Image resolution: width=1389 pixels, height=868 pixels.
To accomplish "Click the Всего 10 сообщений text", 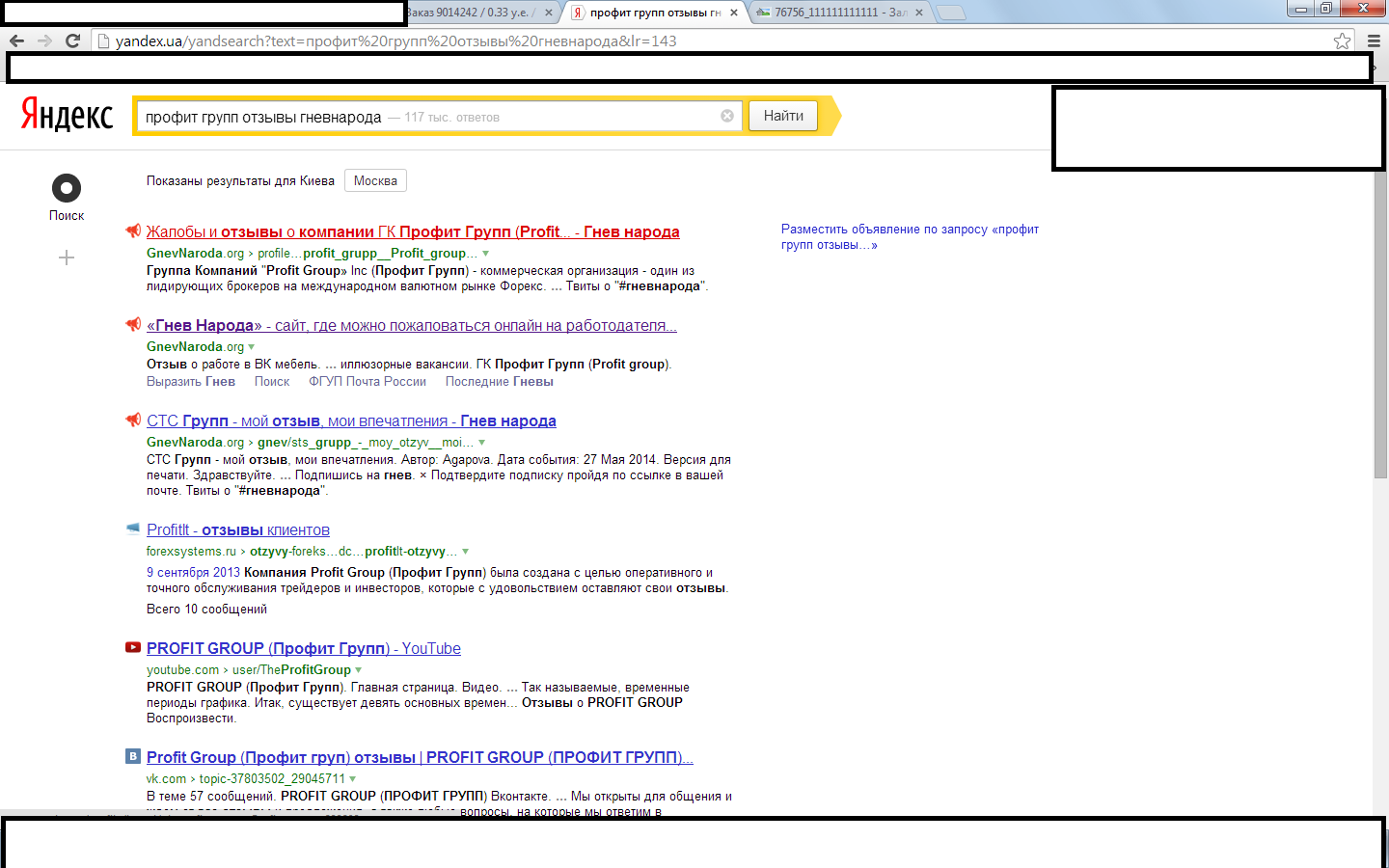I will click(x=206, y=610).
